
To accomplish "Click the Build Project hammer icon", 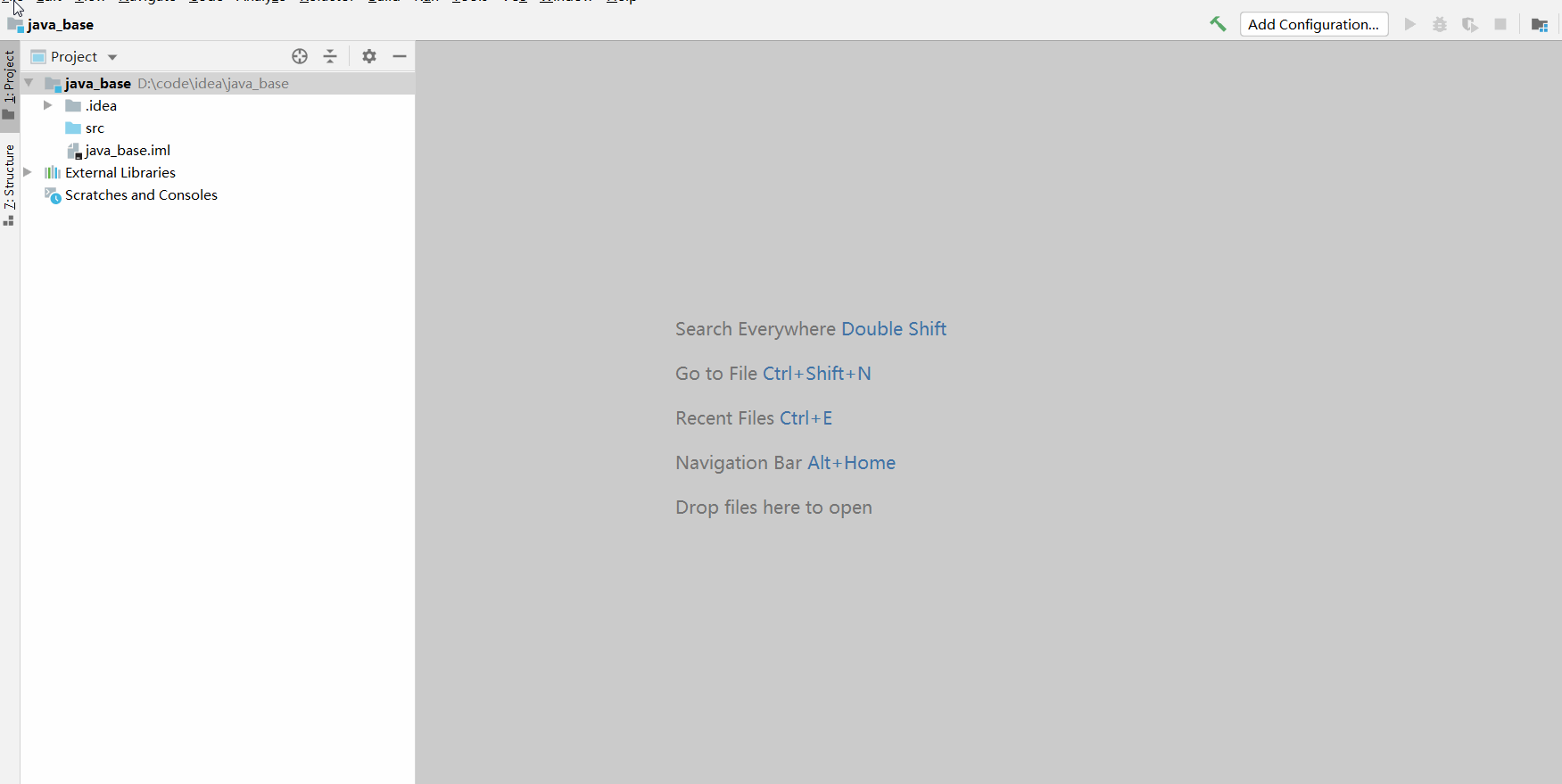I will coord(1218,24).
